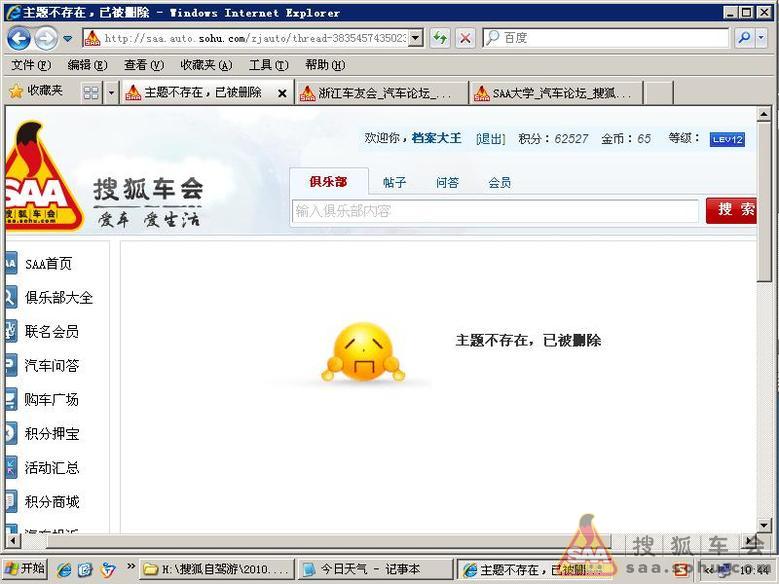779x584 pixels.
Task: Click the Refresh page icon
Action: pos(440,38)
